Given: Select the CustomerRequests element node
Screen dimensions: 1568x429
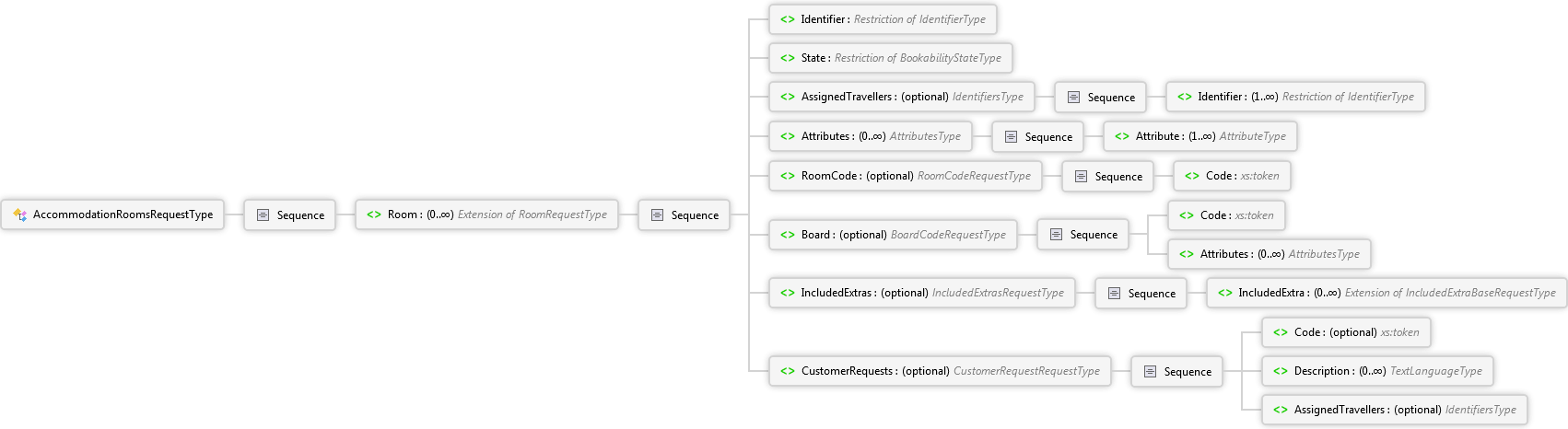Looking at the screenshot, I should coord(939,371).
